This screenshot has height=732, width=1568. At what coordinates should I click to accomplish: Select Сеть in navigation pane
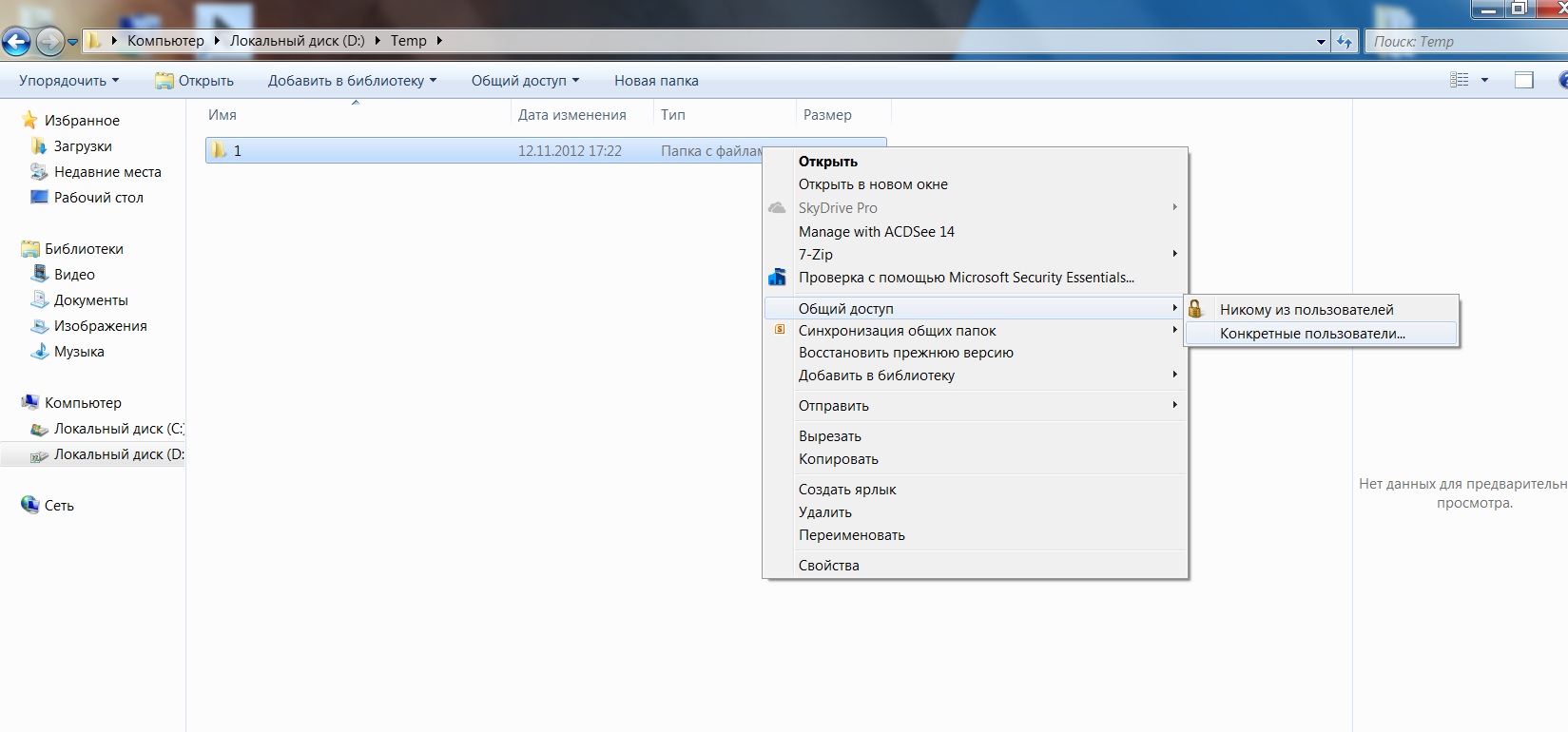point(59,506)
